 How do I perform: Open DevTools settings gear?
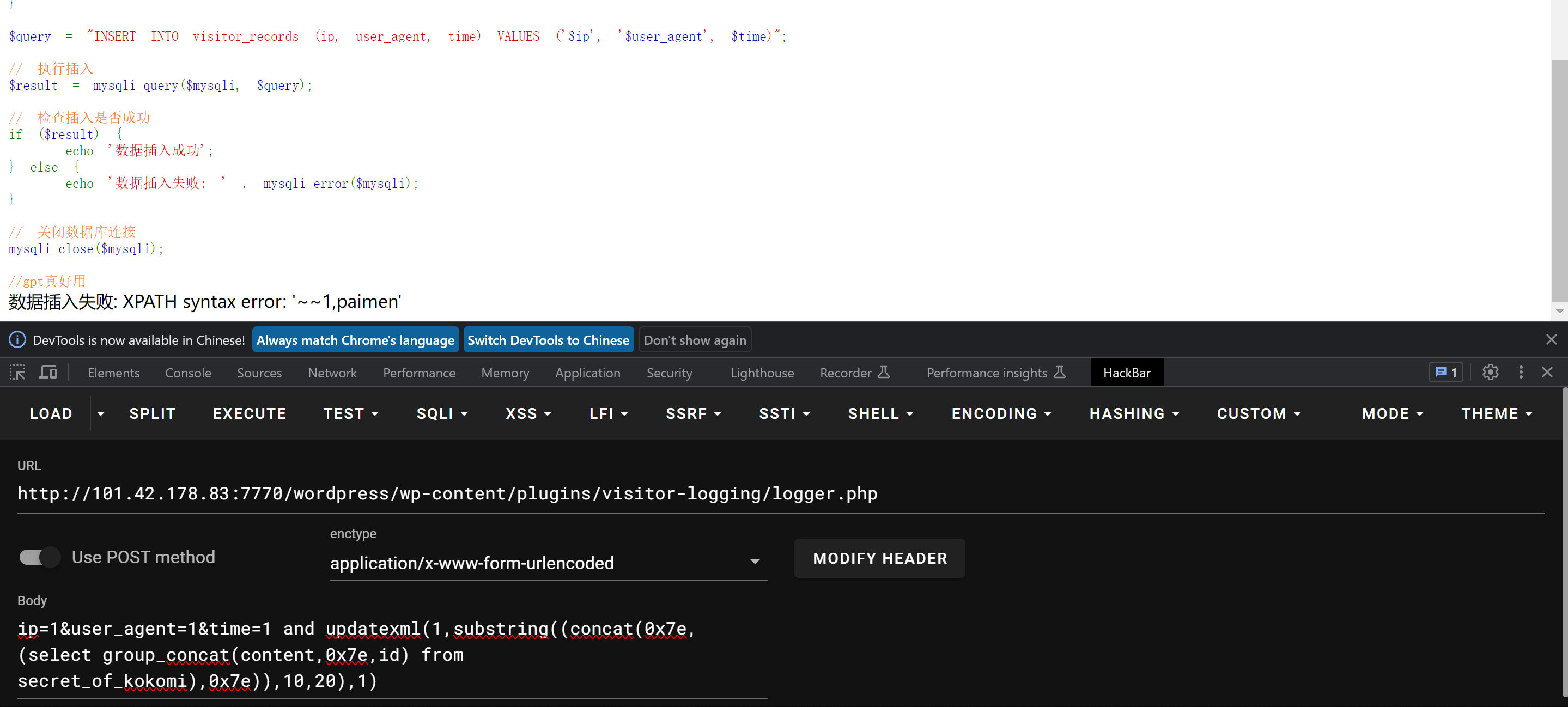point(1490,373)
